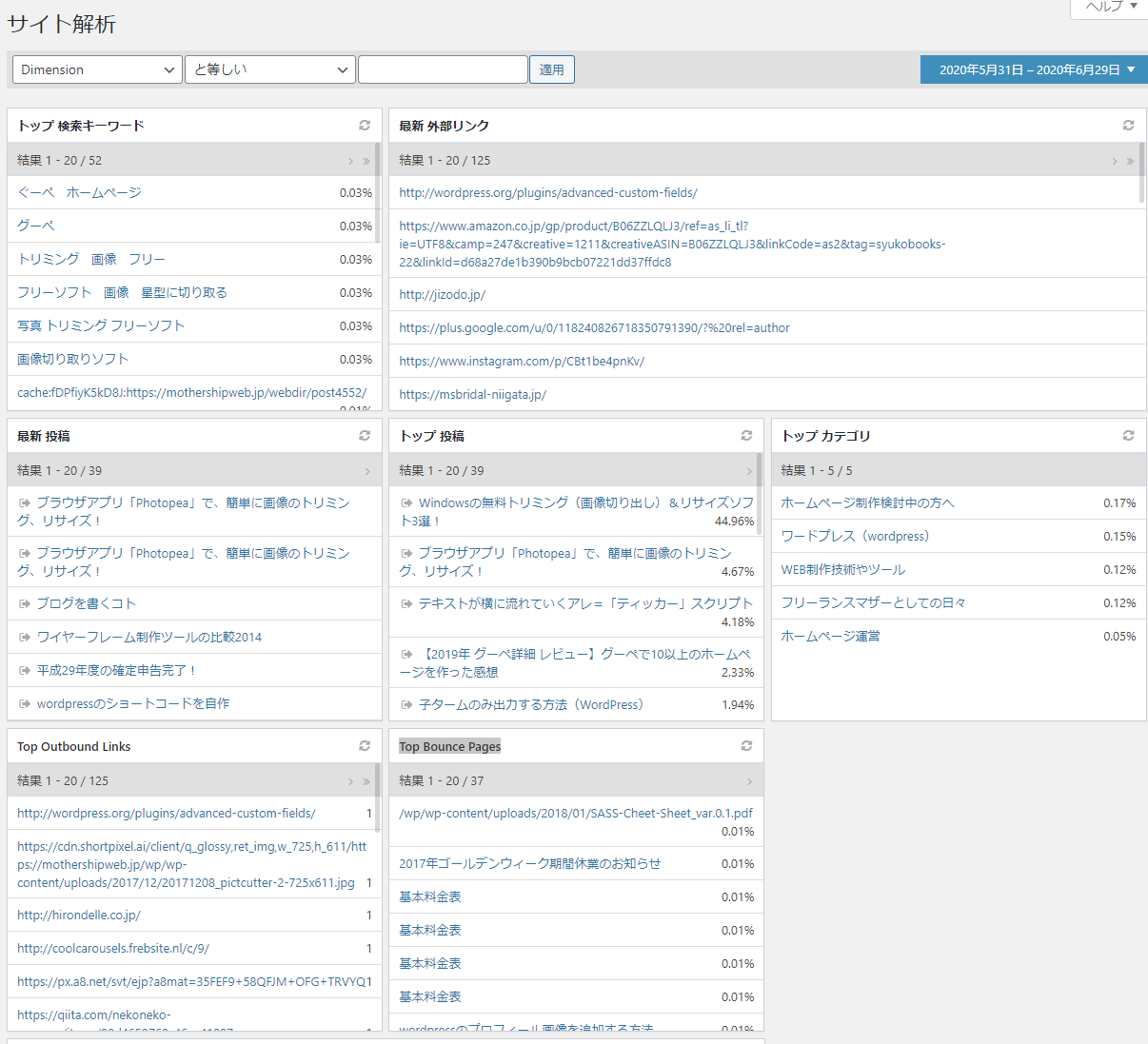Open ホームページ制作検討中の方へ category

pyautogui.click(x=867, y=503)
